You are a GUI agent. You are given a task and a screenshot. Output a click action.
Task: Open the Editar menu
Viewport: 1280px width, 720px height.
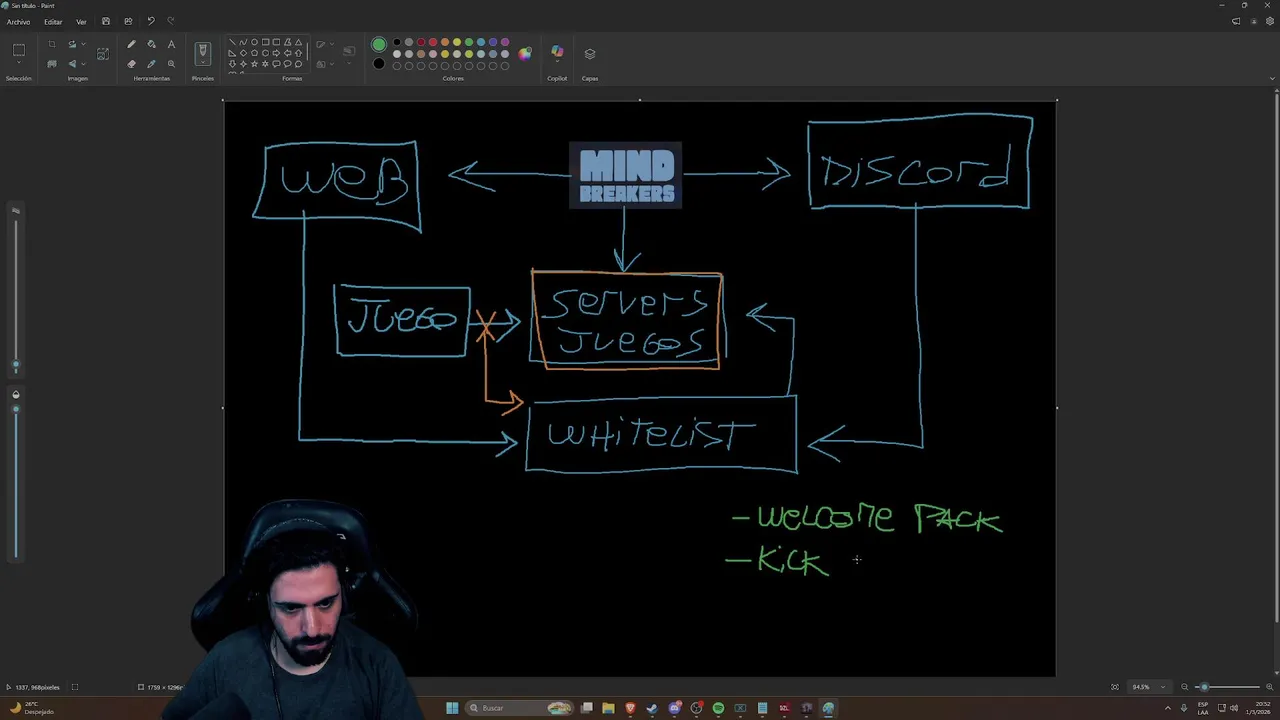click(x=53, y=21)
